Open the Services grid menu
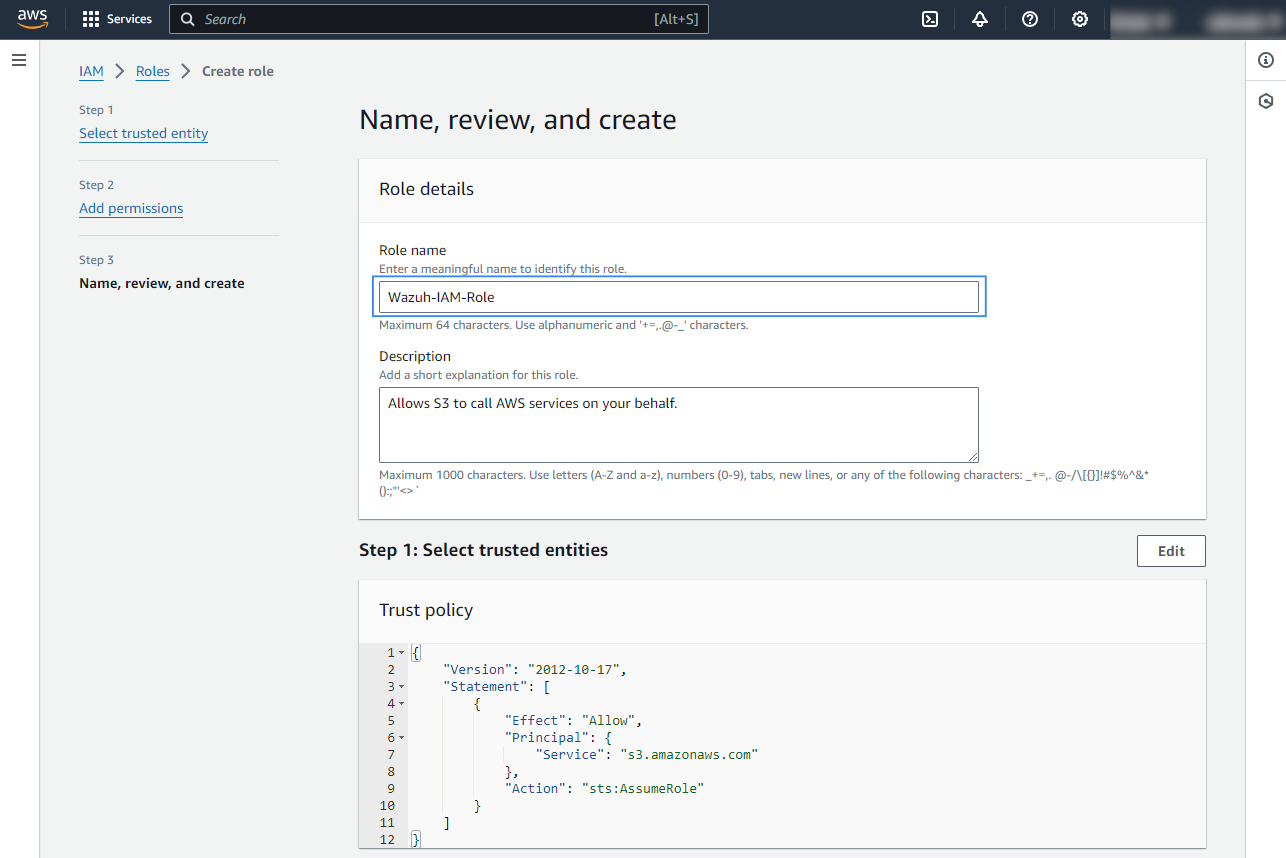 pos(117,19)
